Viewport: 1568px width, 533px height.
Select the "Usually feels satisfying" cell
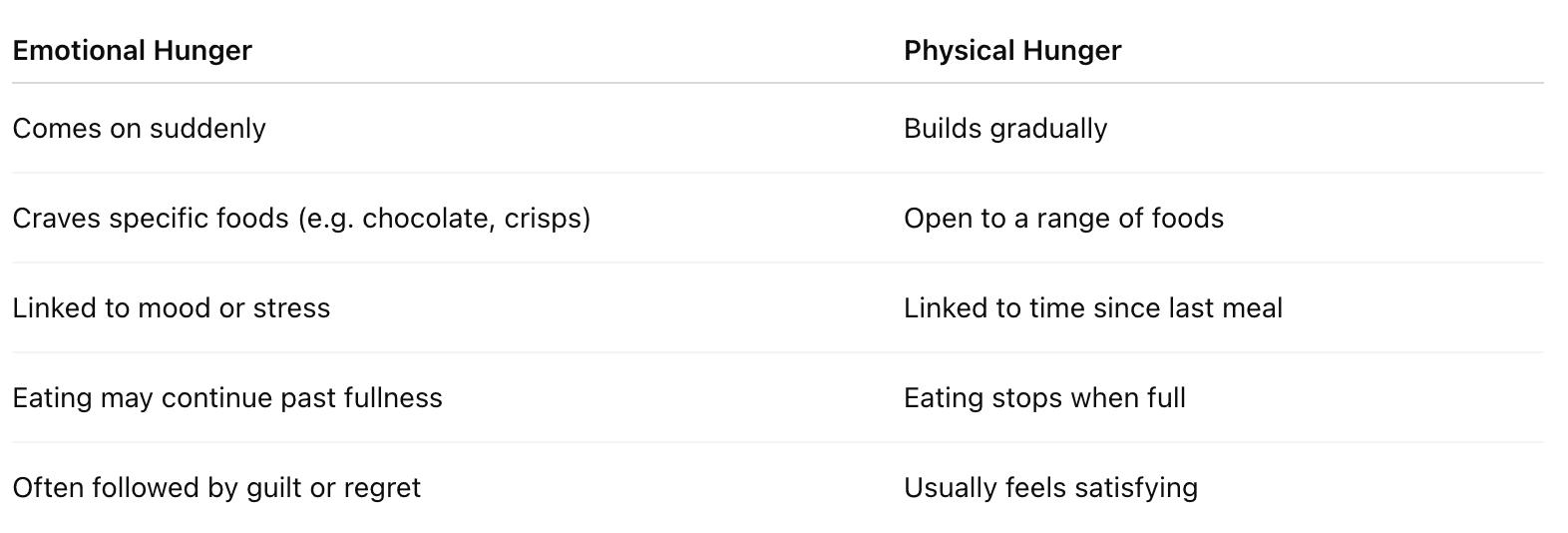tap(1050, 488)
